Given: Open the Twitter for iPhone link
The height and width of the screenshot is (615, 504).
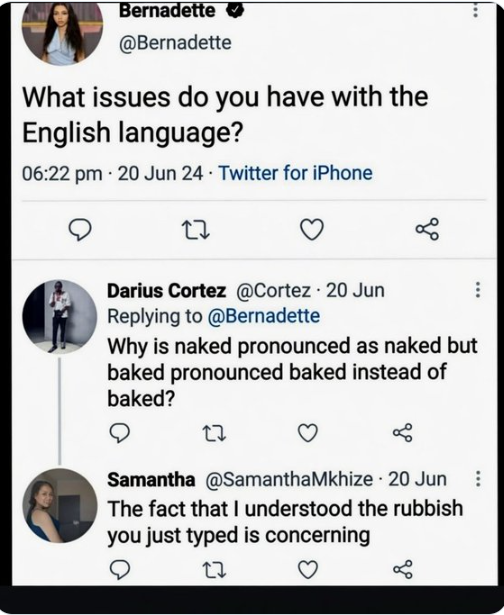Looking at the screenshot, I should pos(295,173).
